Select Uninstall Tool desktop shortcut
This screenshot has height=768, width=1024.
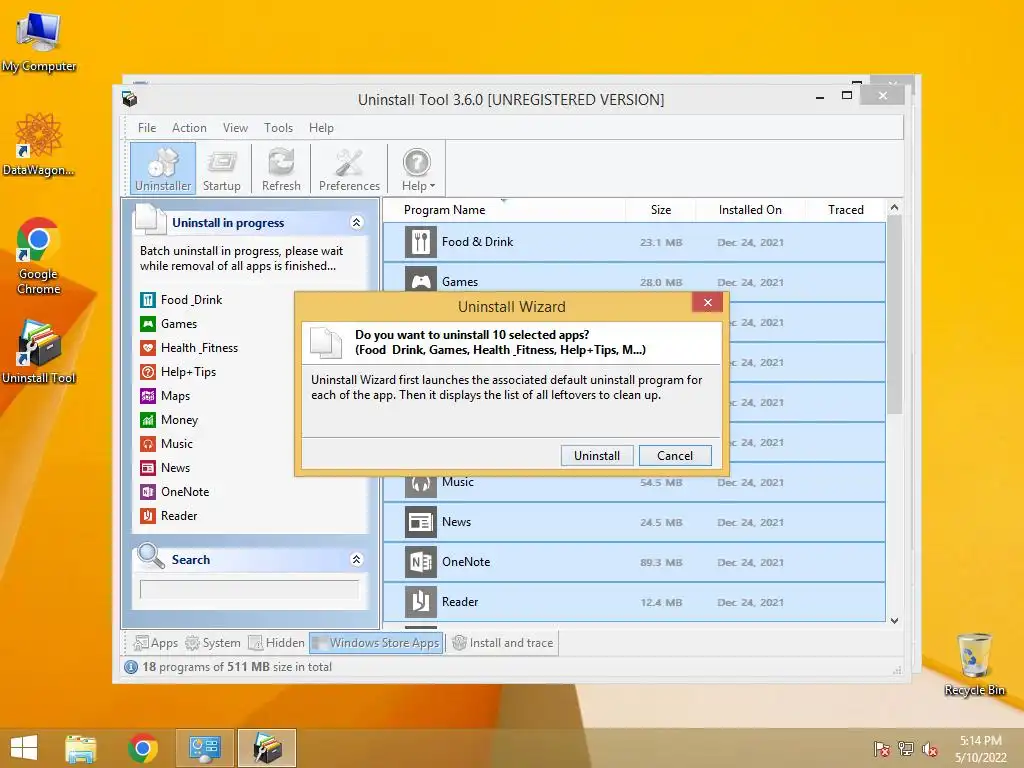39,353
